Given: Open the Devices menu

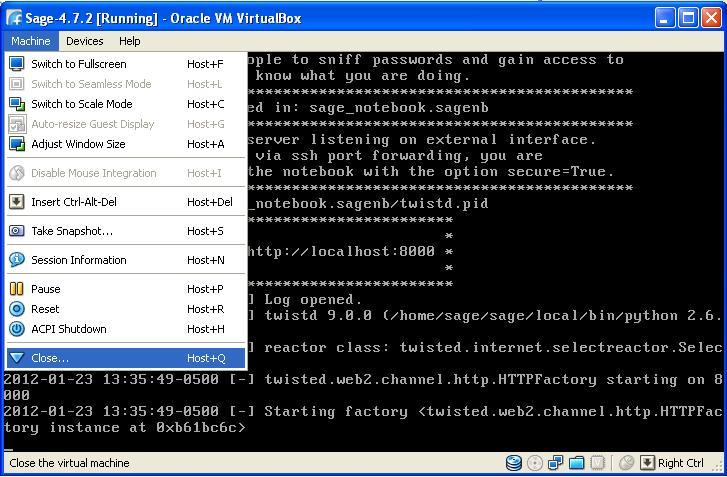Looking at the screenshot, I should pos(84,41).
